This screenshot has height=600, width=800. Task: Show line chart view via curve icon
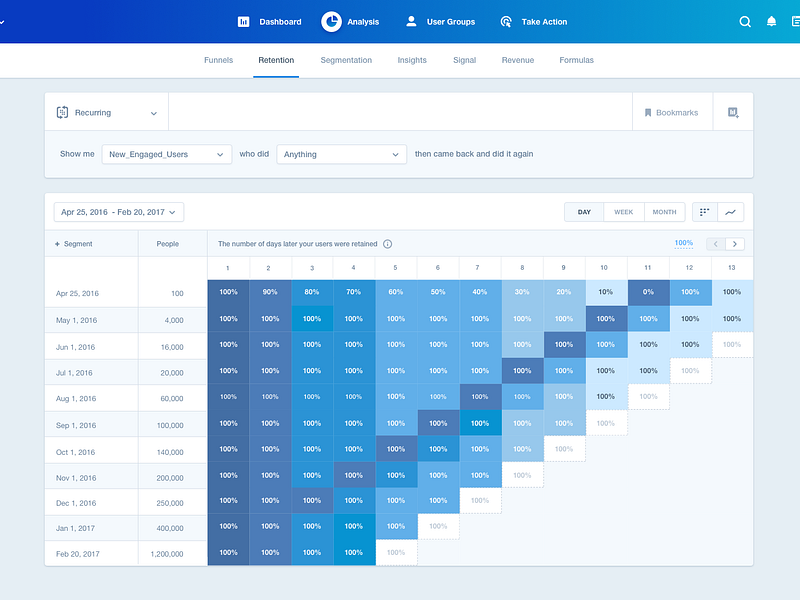tap(731, 212)
